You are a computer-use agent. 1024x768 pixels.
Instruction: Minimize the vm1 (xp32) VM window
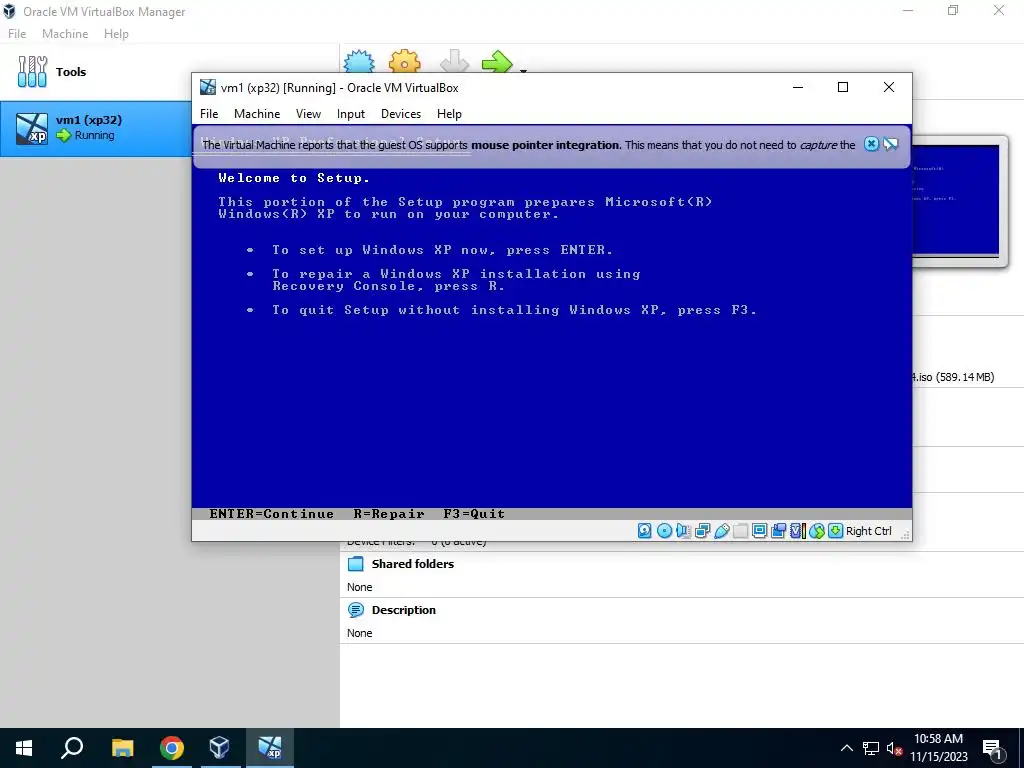(x=798, y=87)
